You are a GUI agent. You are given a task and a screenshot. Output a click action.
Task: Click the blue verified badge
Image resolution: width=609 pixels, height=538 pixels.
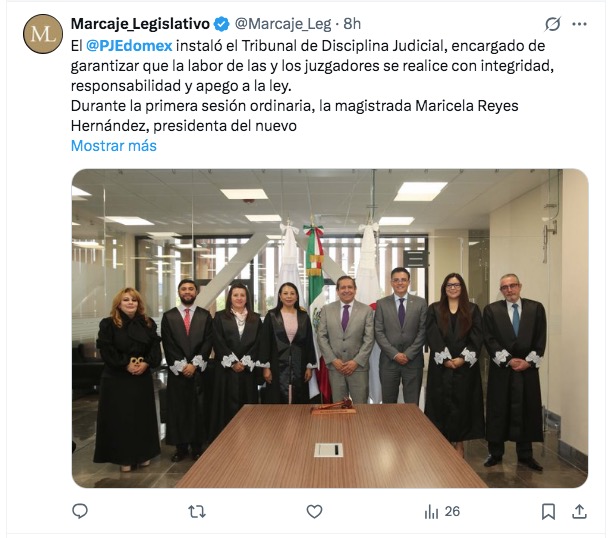tap(222, 24)
